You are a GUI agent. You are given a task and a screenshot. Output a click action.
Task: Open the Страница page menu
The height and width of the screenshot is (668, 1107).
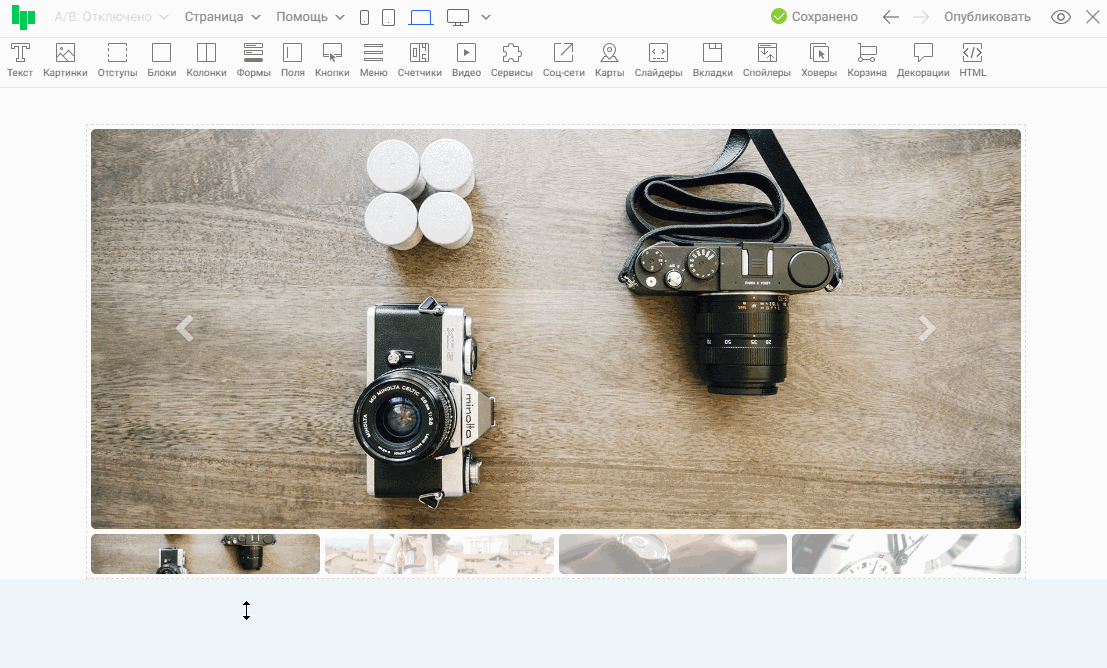[222, 17]
